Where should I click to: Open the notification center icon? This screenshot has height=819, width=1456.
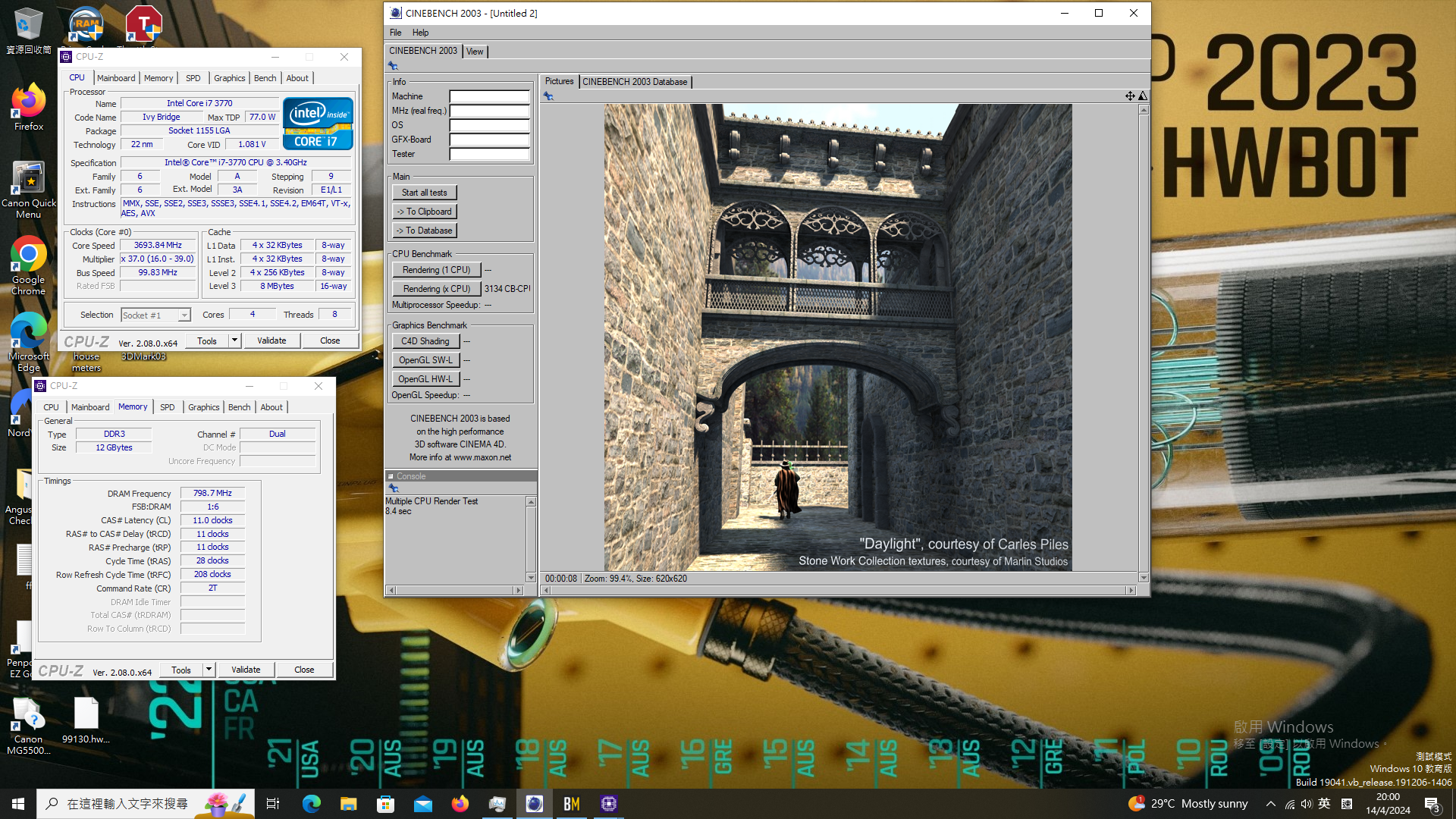[1432, 804]
